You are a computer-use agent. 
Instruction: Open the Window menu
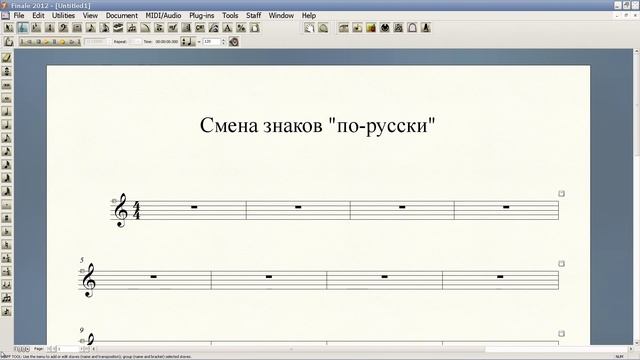pos(281,16)
